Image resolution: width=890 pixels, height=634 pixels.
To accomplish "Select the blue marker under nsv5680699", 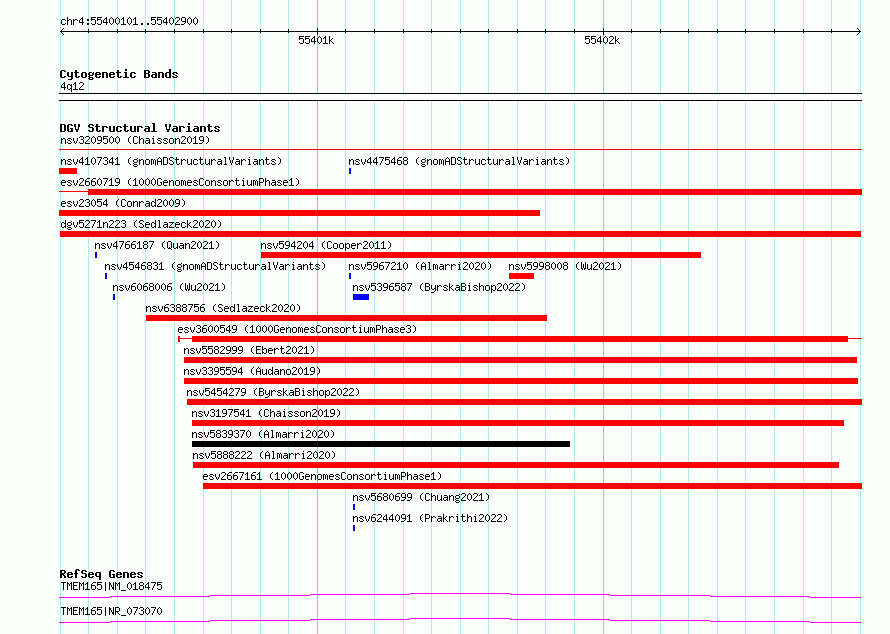I will pos(354,507).
